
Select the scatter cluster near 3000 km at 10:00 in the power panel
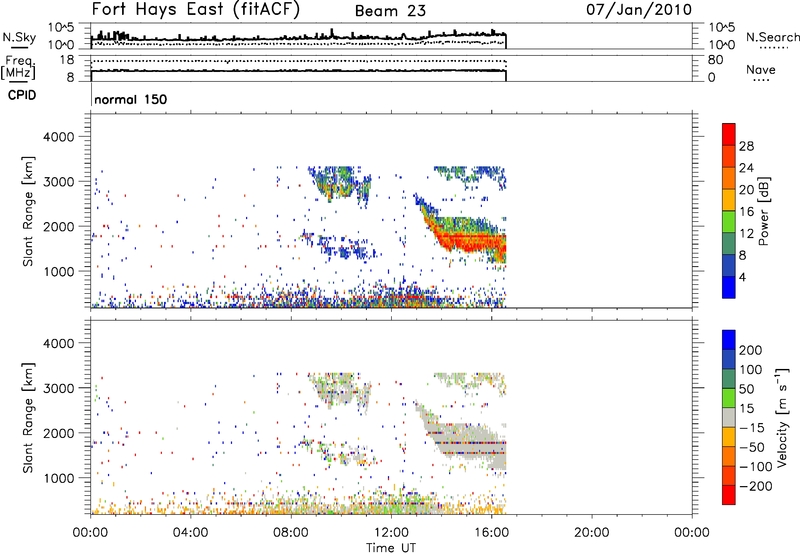(340, 184)
